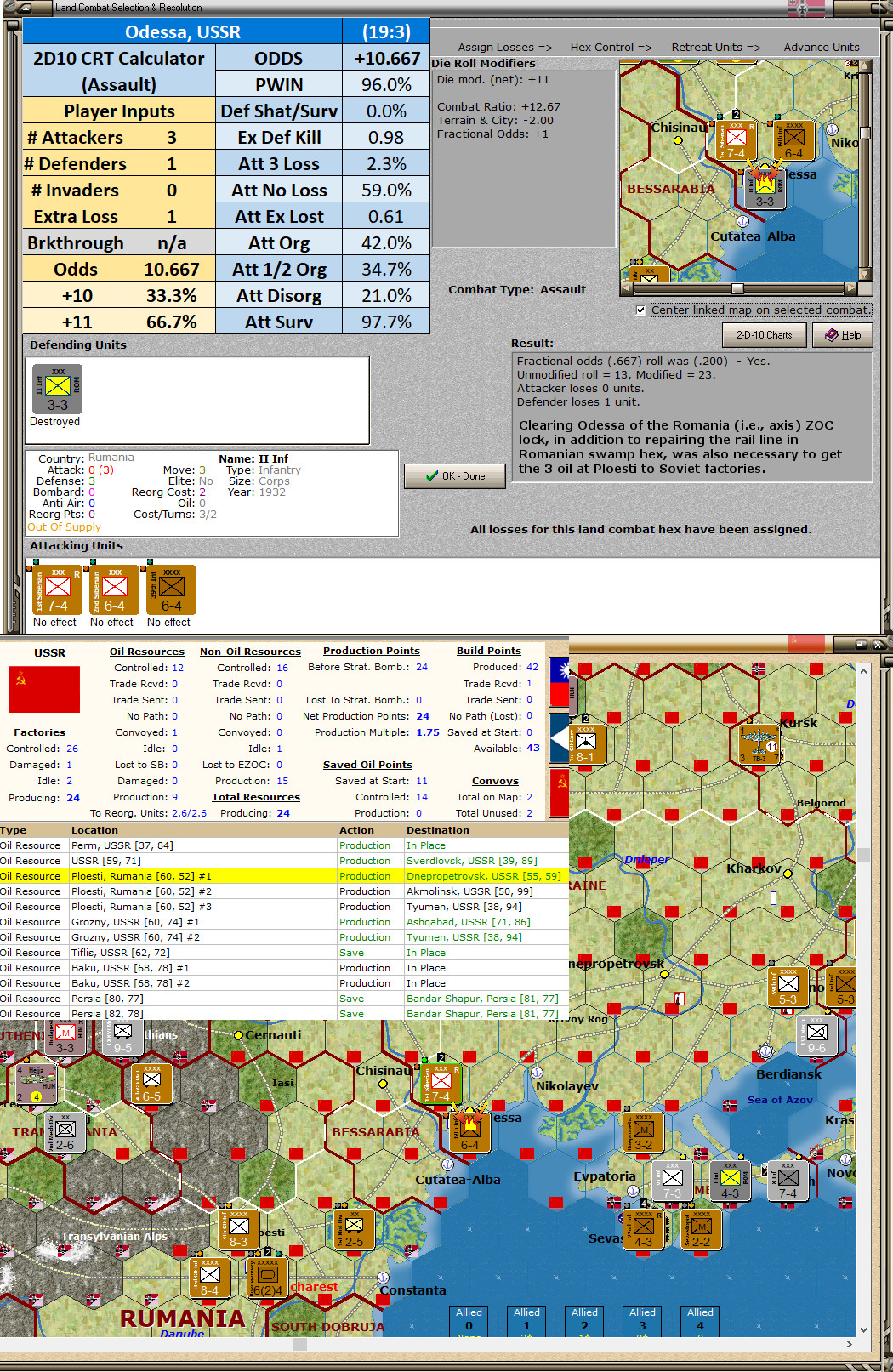This screenshot has width=893, height=1372.
Task: Click the main map vertical scrollbar thumb
Action: 864,855
